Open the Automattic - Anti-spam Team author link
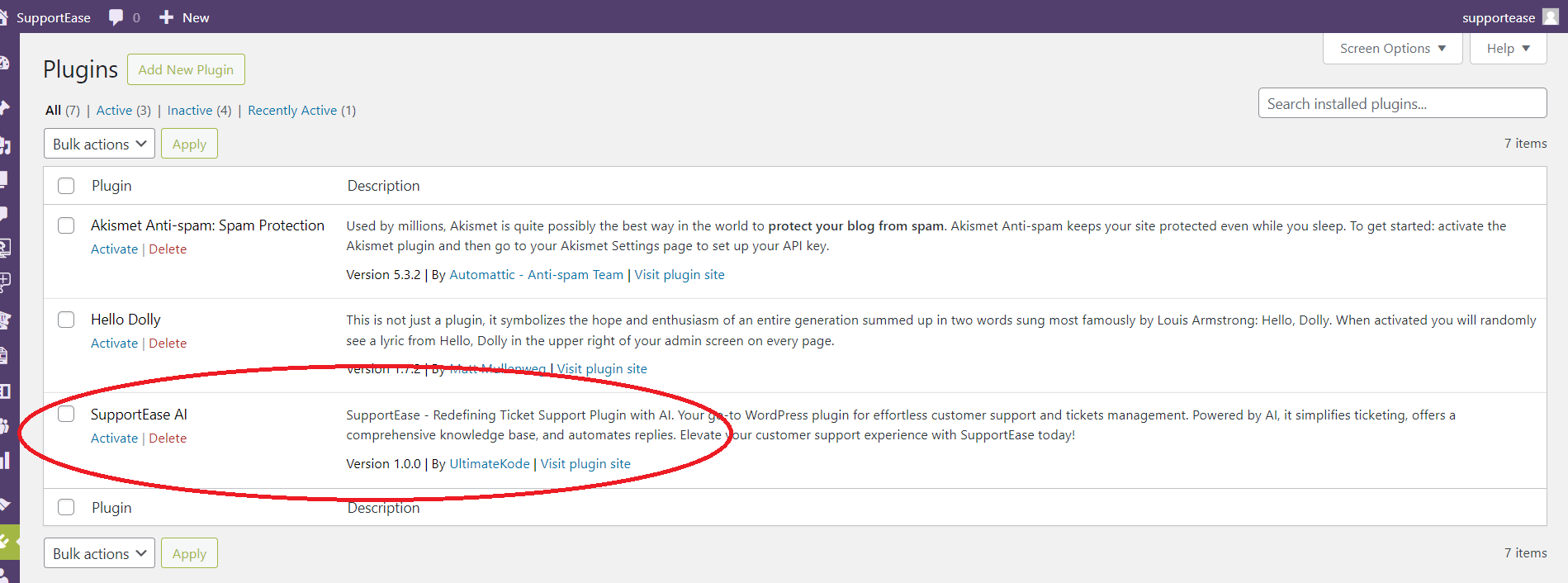 tap(536, 275)
